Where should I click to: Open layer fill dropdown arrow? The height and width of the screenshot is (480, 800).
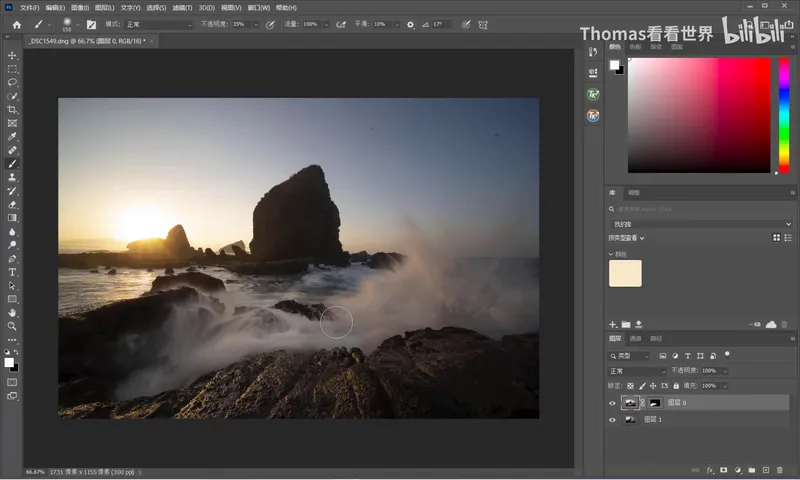coord(725,386)
